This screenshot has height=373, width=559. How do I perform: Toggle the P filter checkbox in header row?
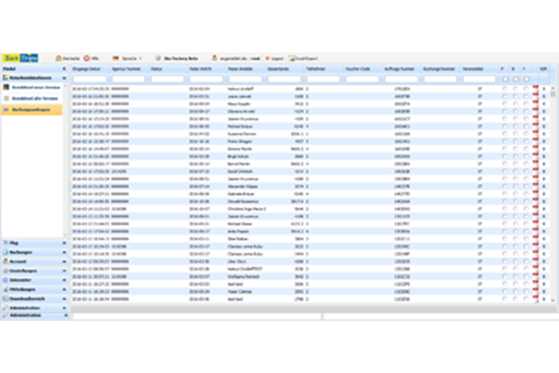click(x=506, y=79)
